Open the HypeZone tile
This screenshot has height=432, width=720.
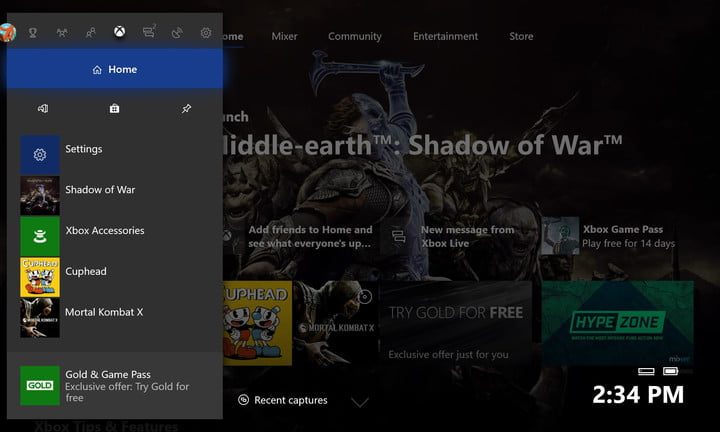tap(617, 323)
